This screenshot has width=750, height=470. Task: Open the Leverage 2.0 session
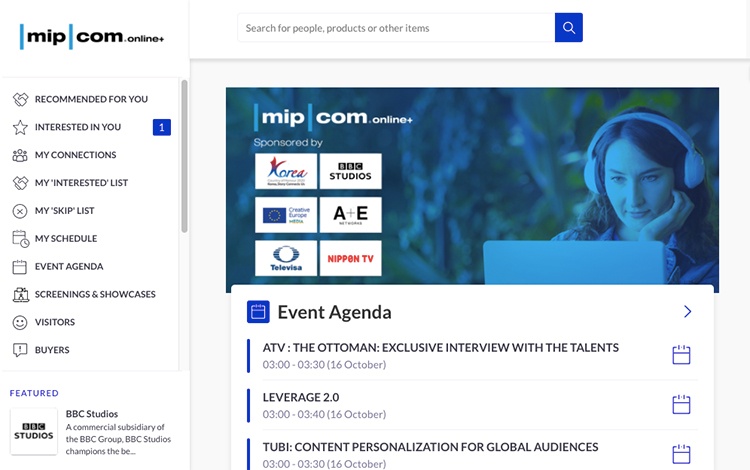point(301,398)
